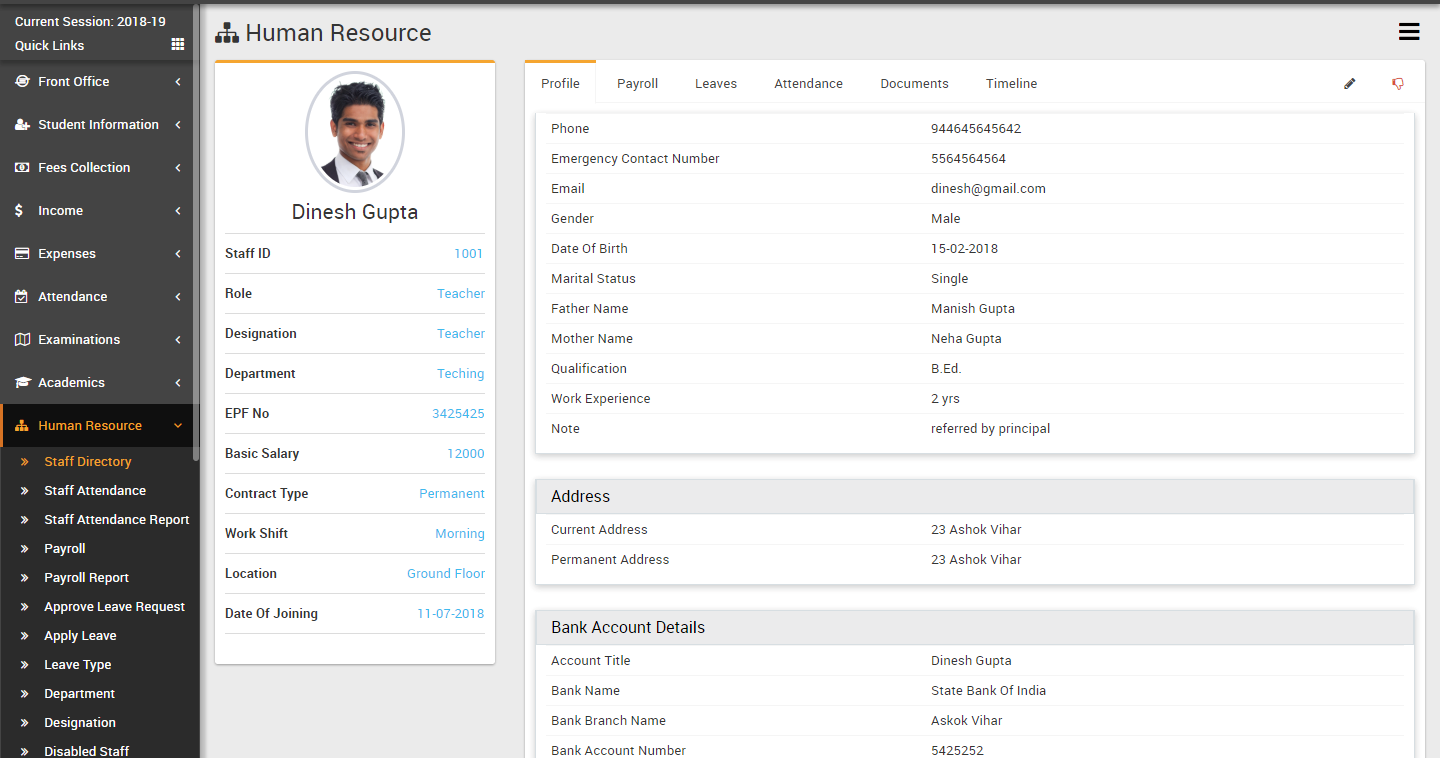Select the Documents tab
Viewport: 1440px width, 758px height.
[914, 84]
